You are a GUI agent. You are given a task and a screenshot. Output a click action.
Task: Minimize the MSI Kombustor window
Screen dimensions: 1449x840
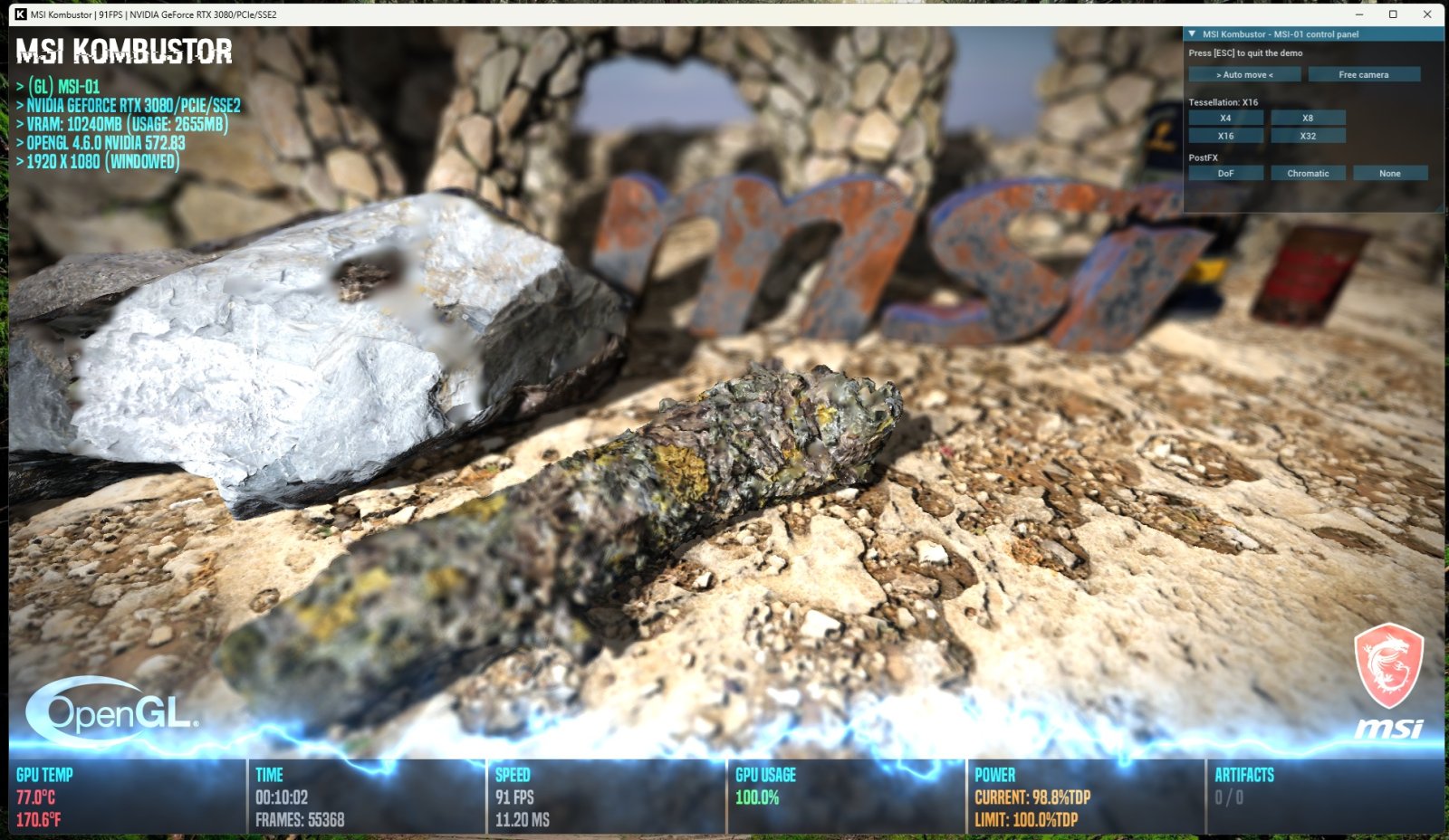[x=1359, y=14]
